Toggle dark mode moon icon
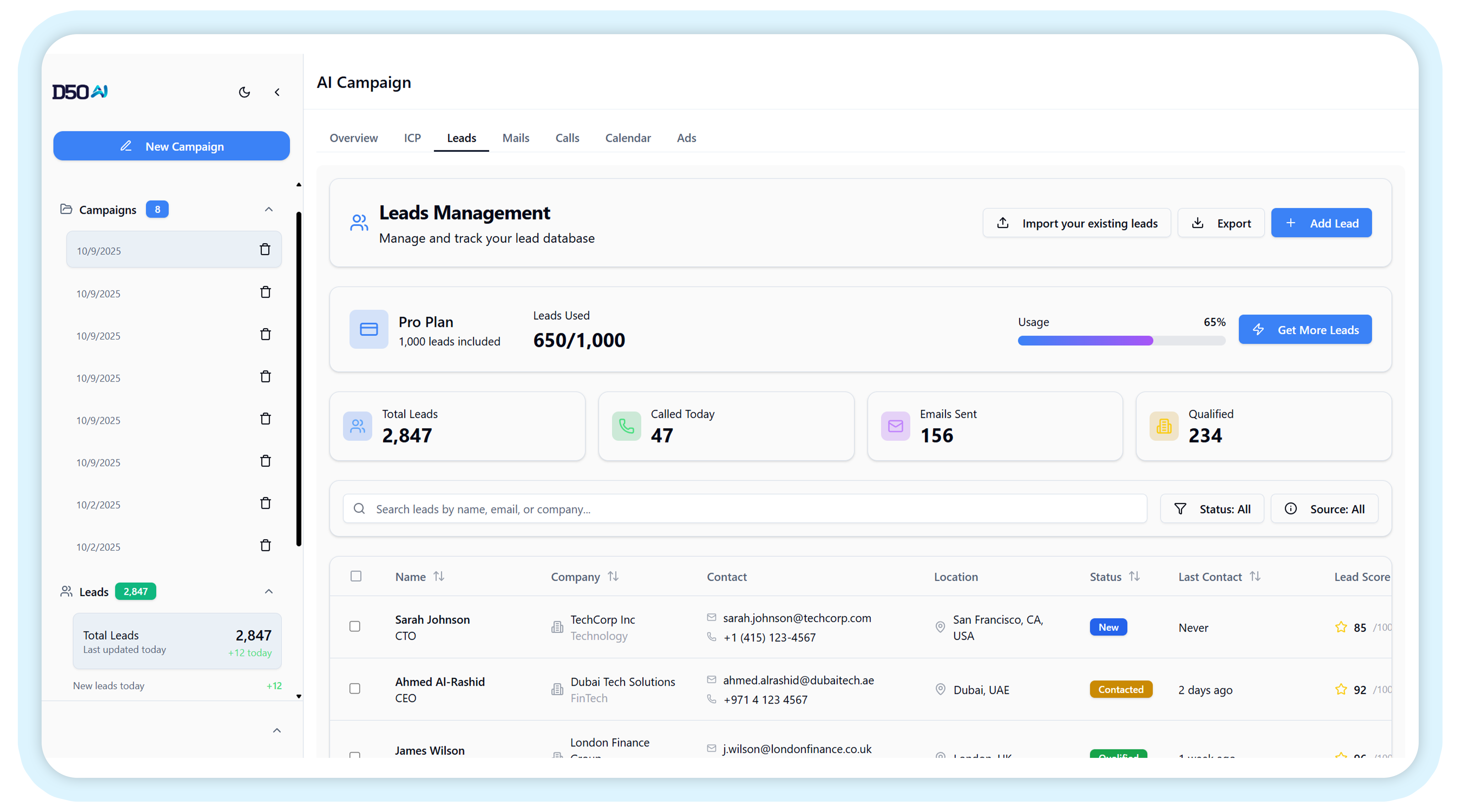 click(244, 92)
